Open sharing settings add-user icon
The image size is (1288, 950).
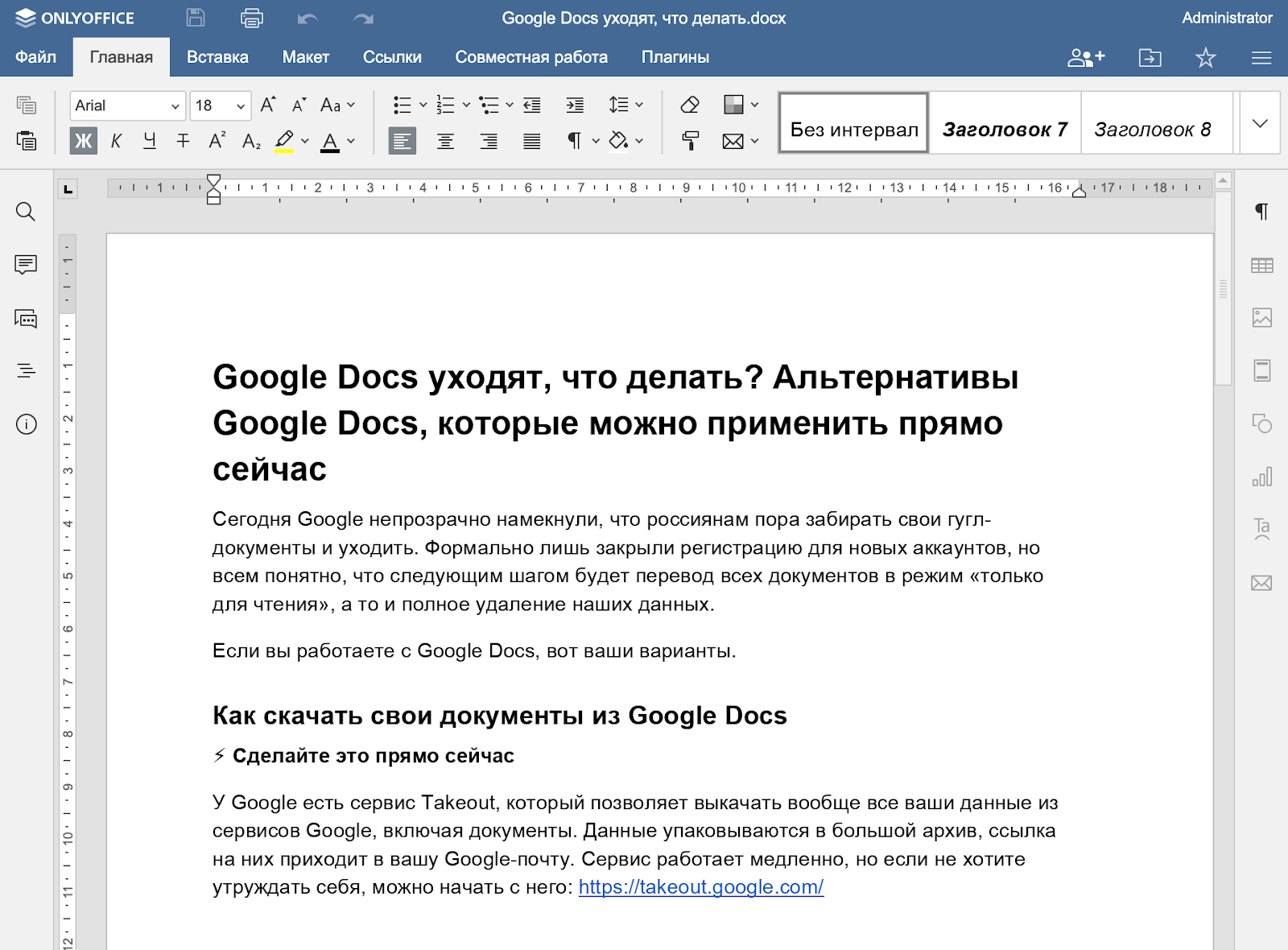(1086, 57)
